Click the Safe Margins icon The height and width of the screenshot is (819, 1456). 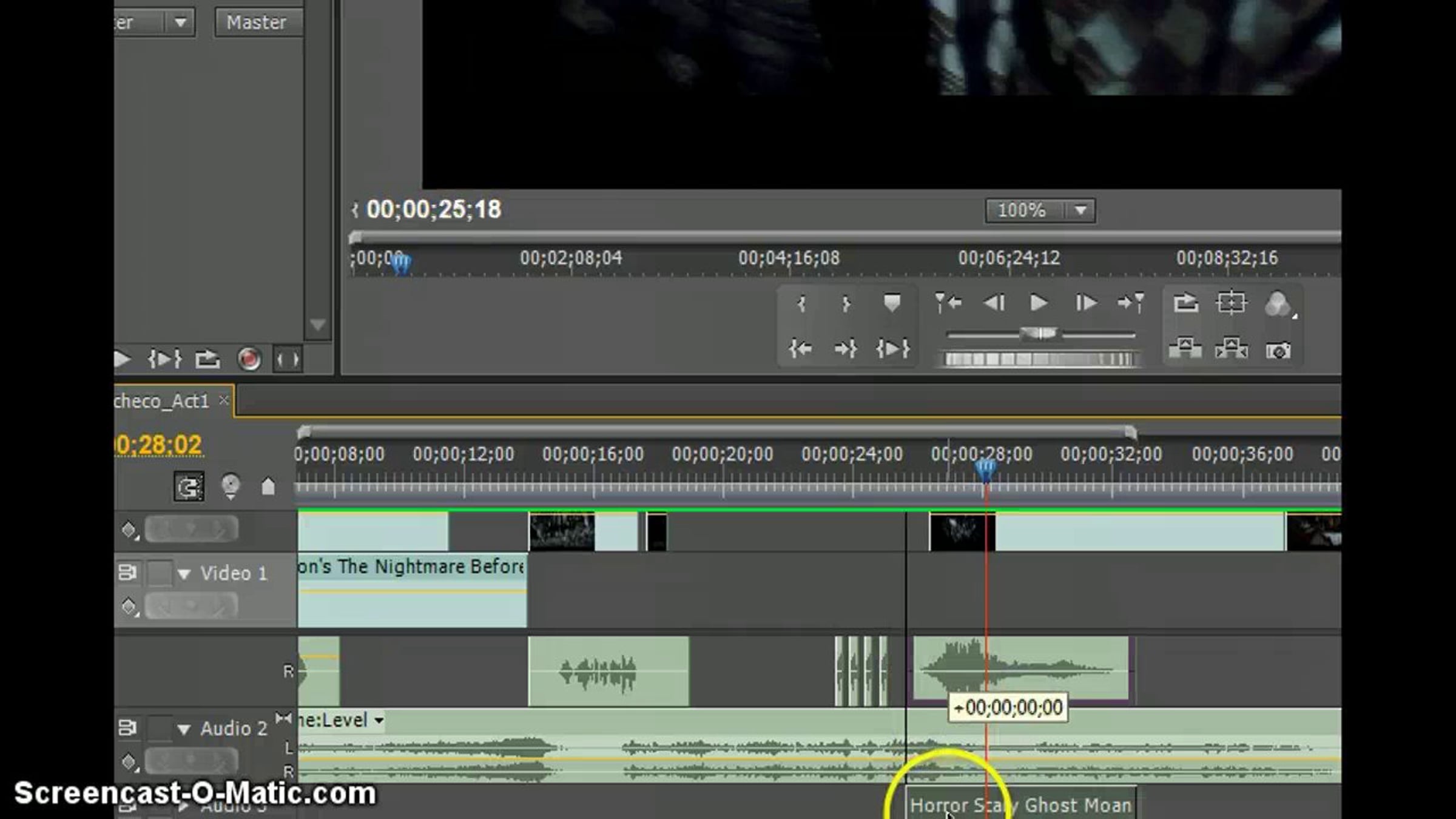1231,303
